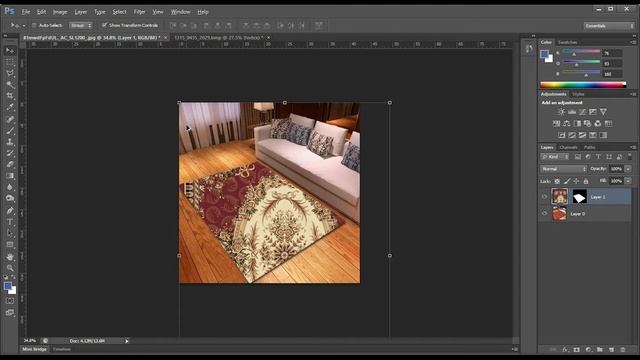
Task: Swap foreground and background colors
Action: pyautogui.click(x=13, y=277)
